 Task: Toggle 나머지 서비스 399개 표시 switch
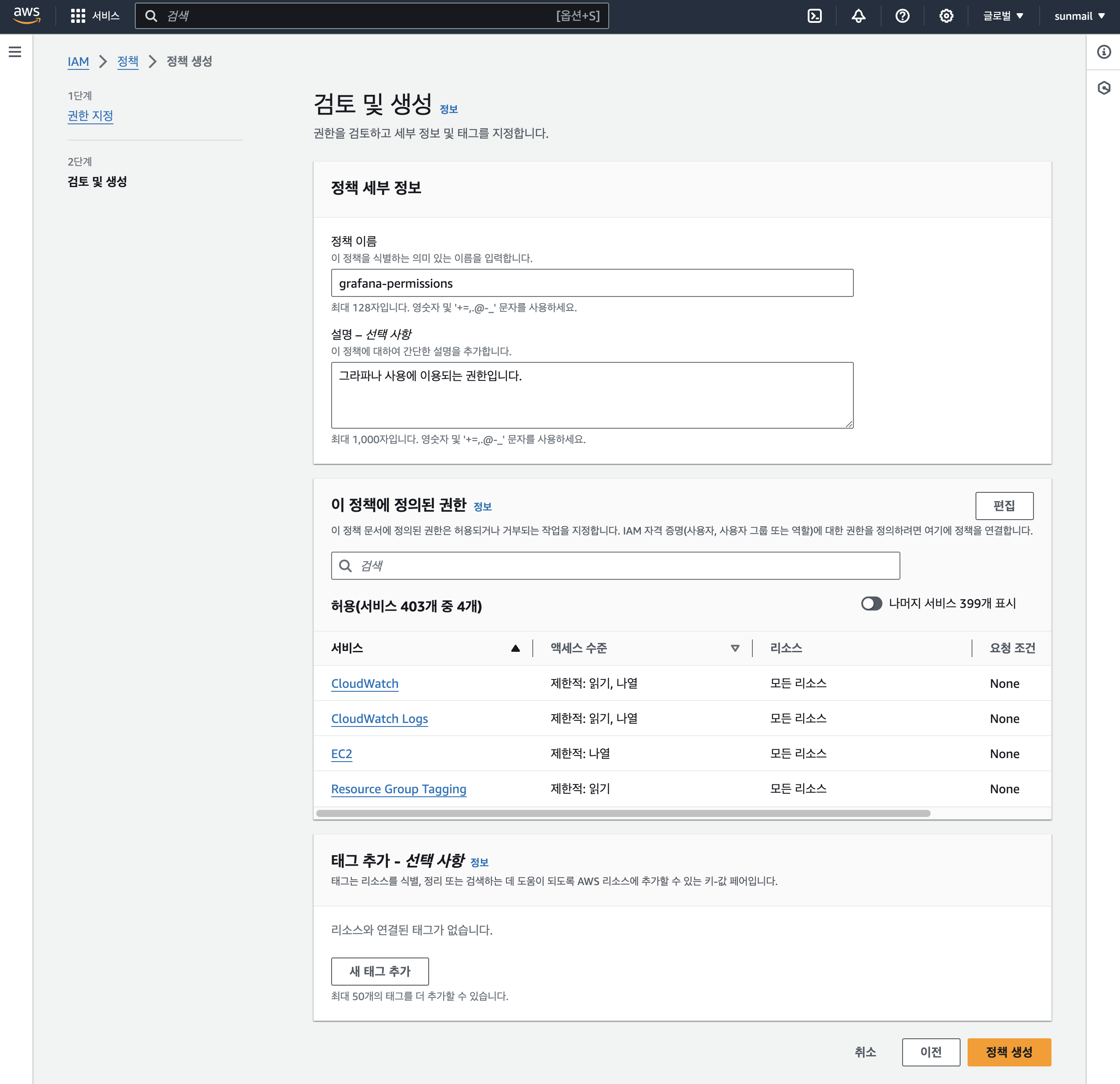click(x=871, y=603)
